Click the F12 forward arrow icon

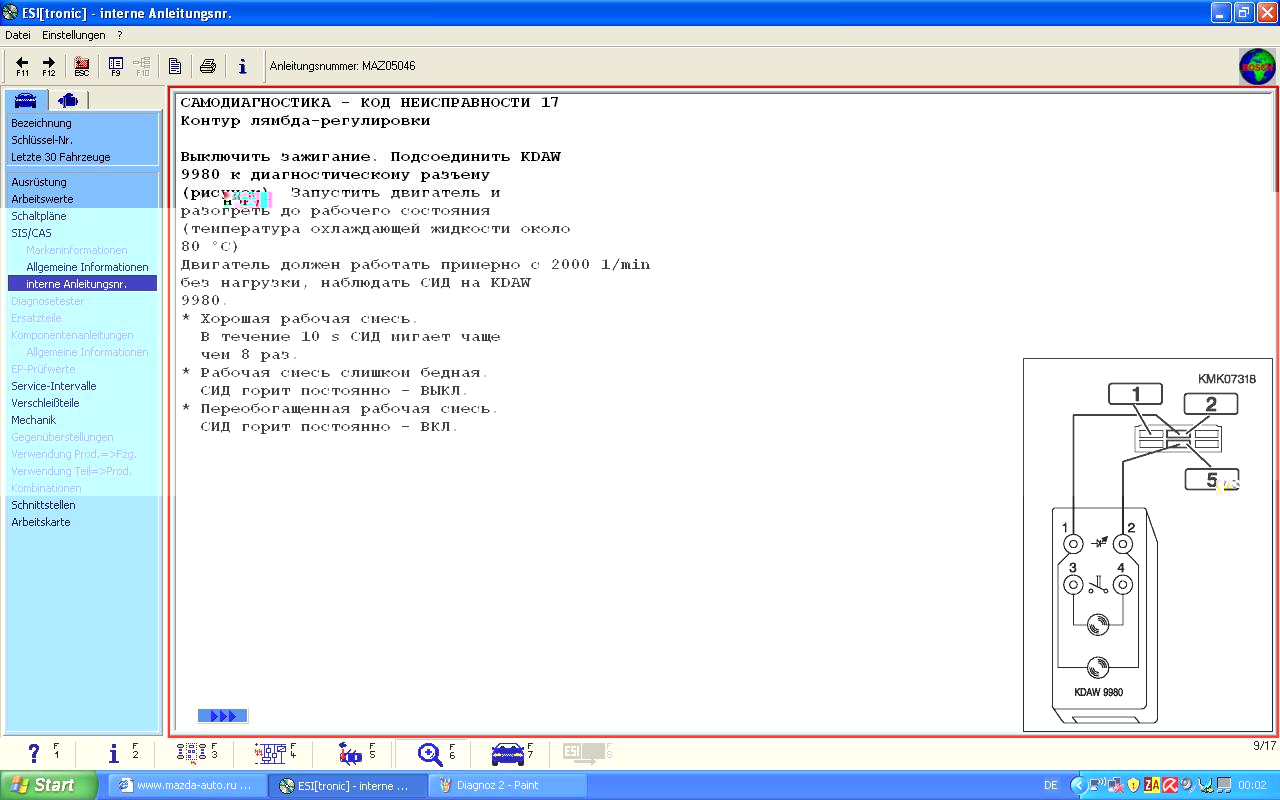[48, 66]
